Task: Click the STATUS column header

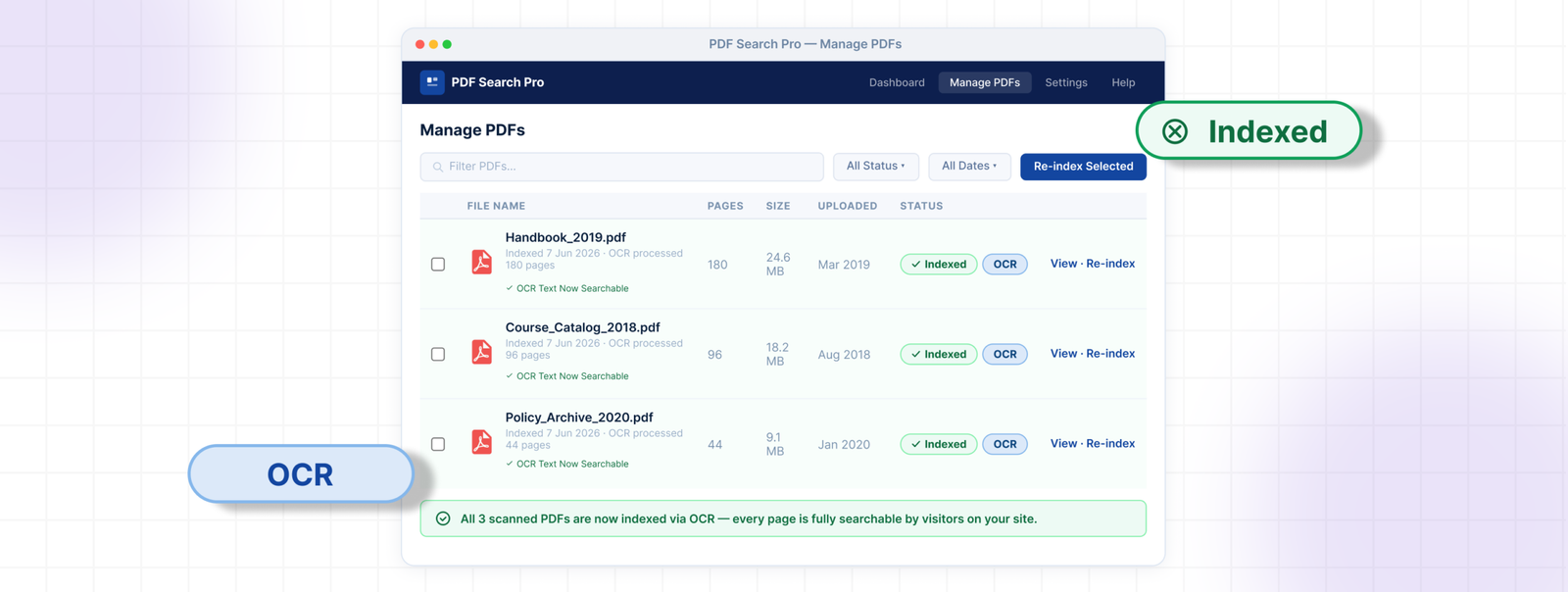Action: (x=921, y=206)
